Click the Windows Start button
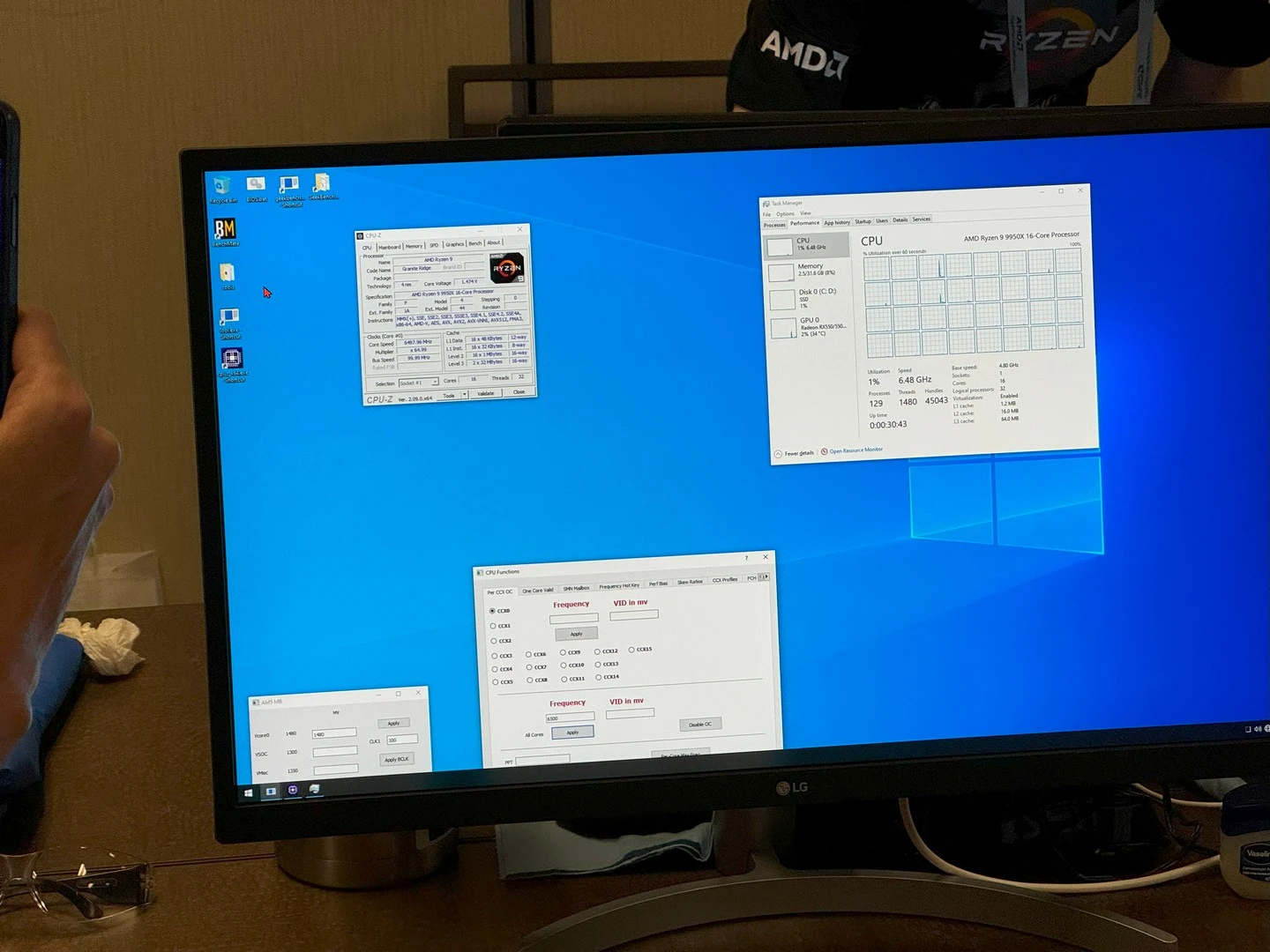 [x=249, y=792]
